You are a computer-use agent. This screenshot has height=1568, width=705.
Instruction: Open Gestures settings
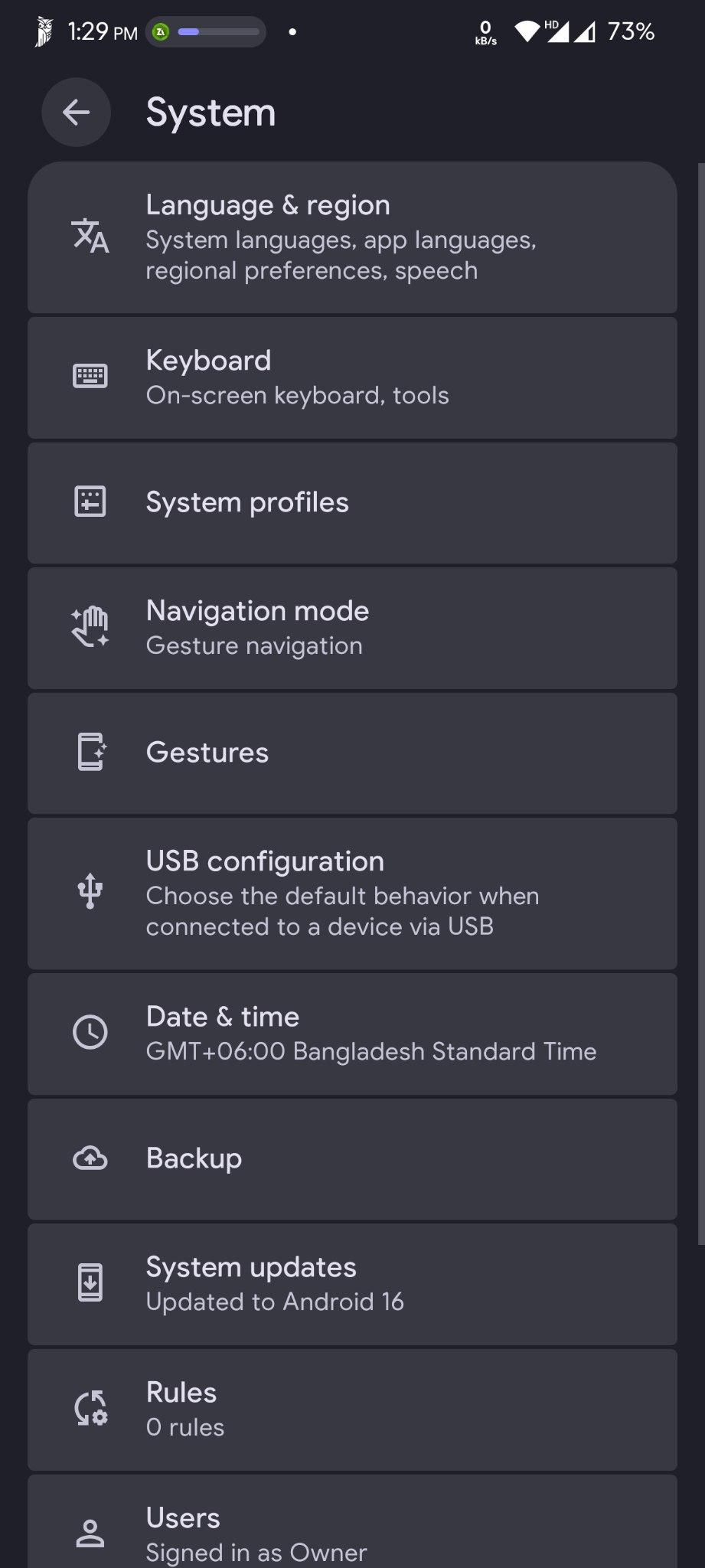click(x=352, y=753)
